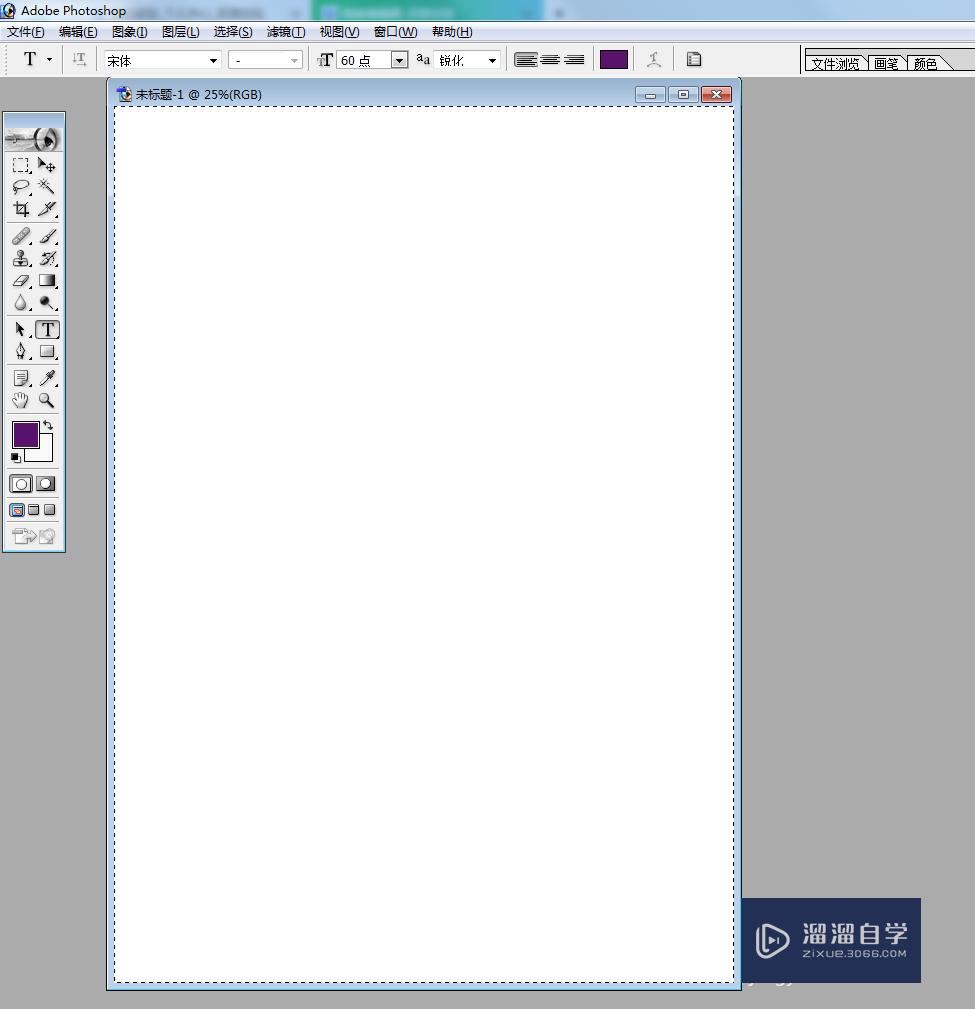Viewport: 975px width, 1009px height.
Task: Select the Blur tool
Action: click(x=21, y=302)
